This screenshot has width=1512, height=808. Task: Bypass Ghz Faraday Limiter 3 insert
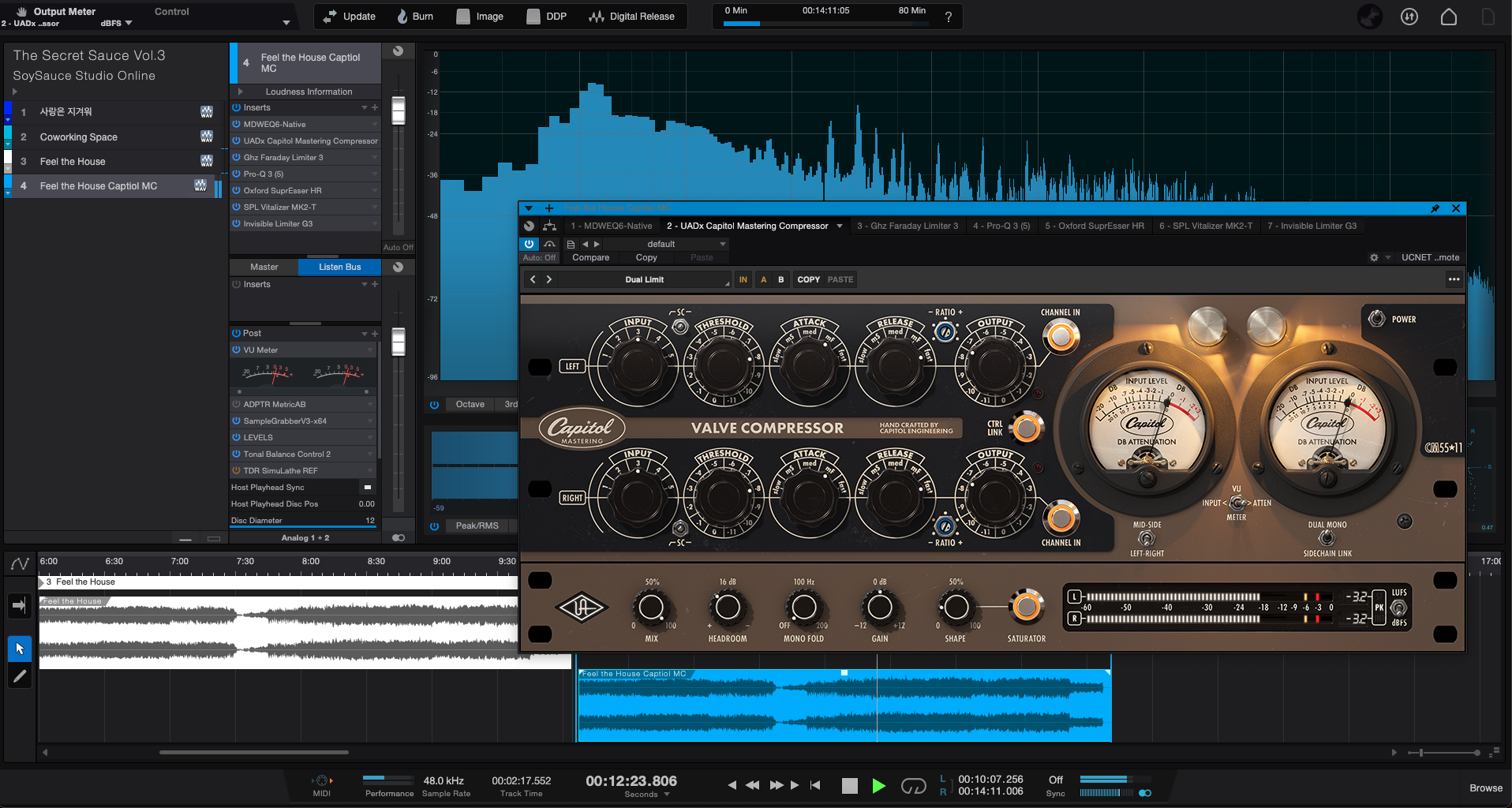[236, 157]
